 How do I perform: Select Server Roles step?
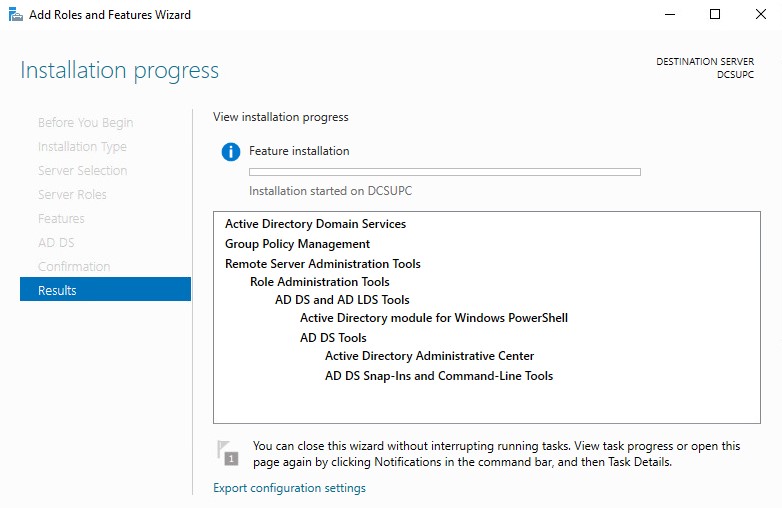click(x=72, y=194)
